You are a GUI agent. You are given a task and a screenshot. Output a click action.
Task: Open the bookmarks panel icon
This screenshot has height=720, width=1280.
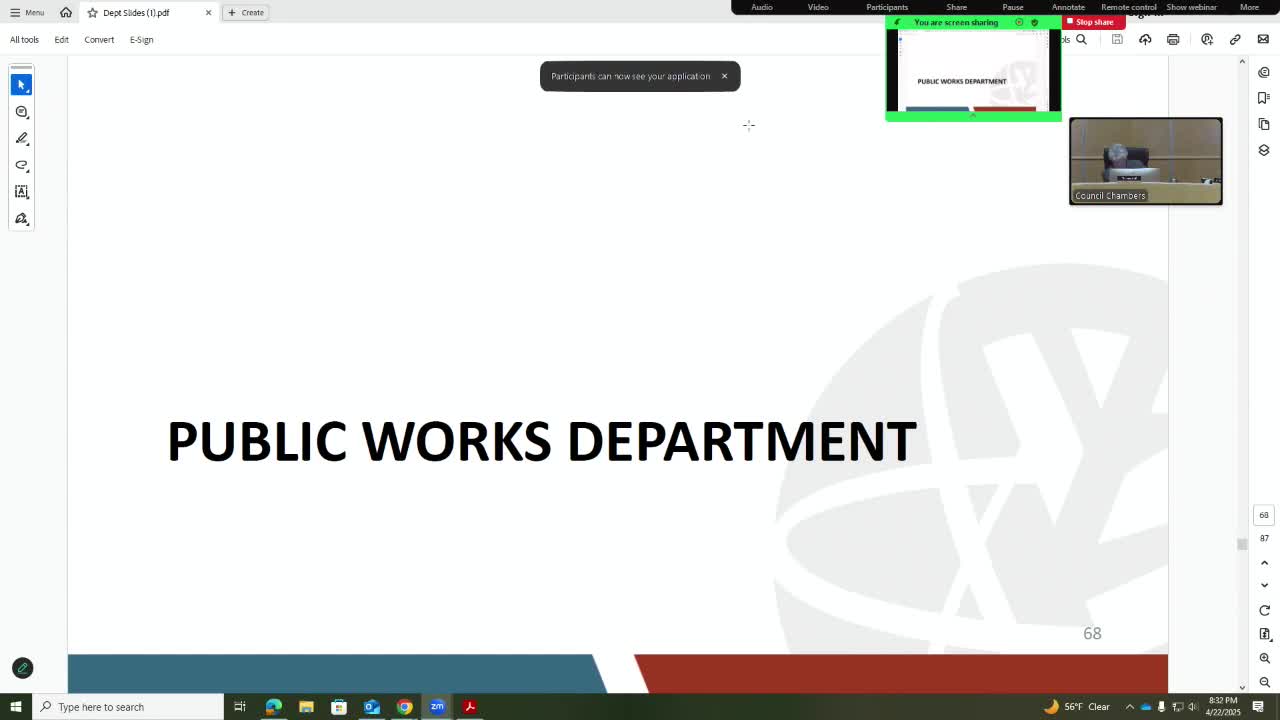(x=1264, y=98)
